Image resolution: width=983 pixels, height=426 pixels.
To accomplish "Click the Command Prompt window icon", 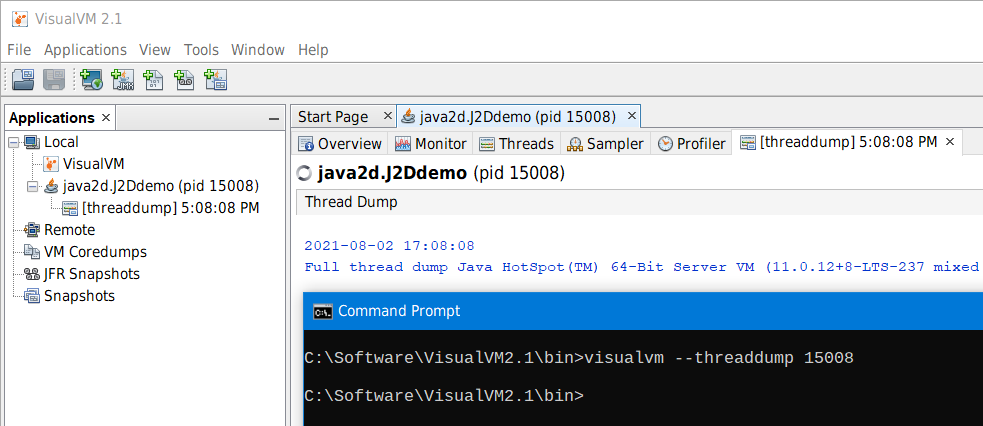I will [323, 311].
